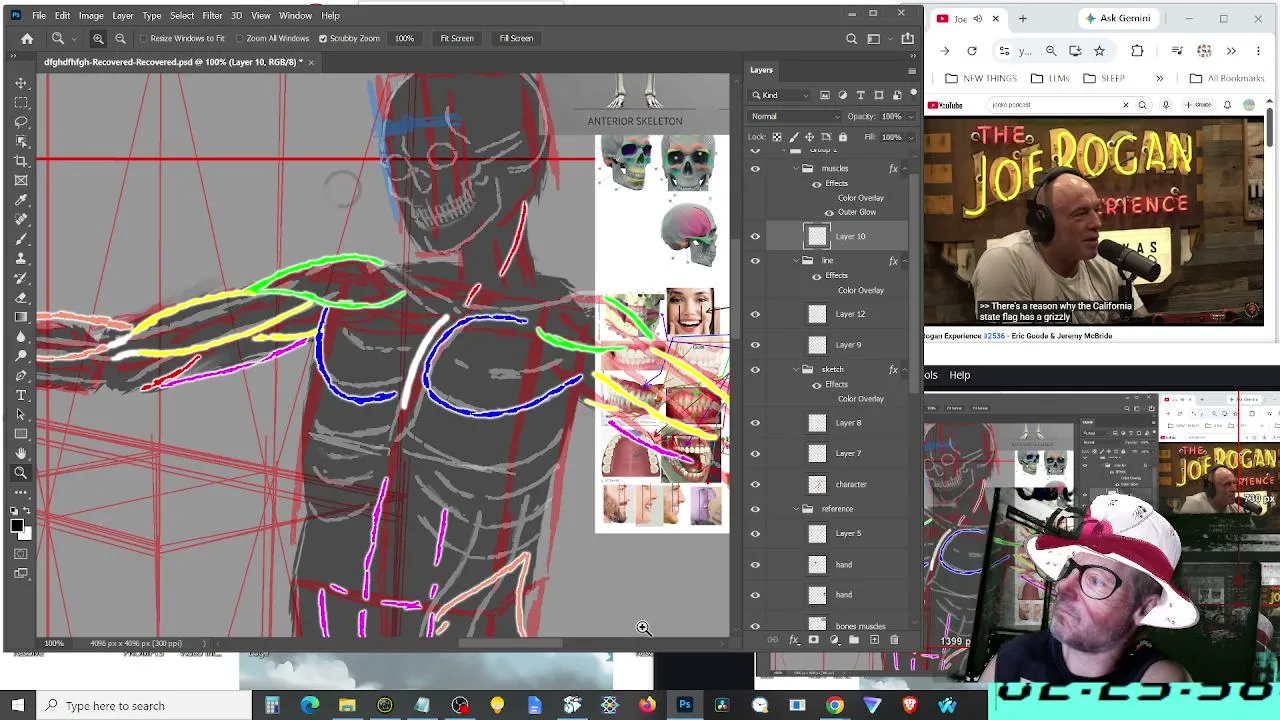1280x720 pixels.
Task: Open the Fill value dropdown arrow
Action: (x=909, y=137)
